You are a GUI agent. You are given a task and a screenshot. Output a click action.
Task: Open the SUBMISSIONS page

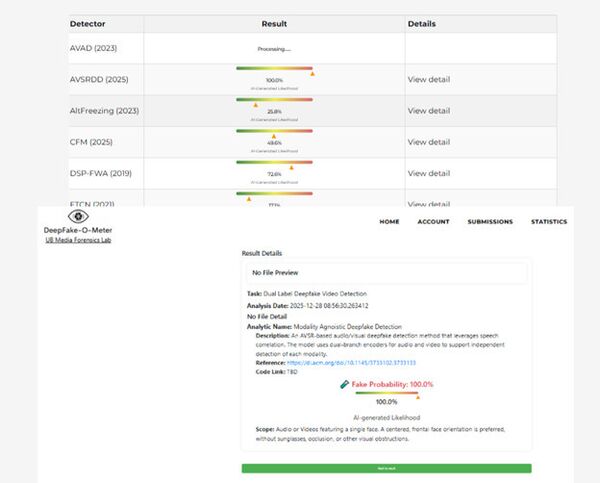489,222
